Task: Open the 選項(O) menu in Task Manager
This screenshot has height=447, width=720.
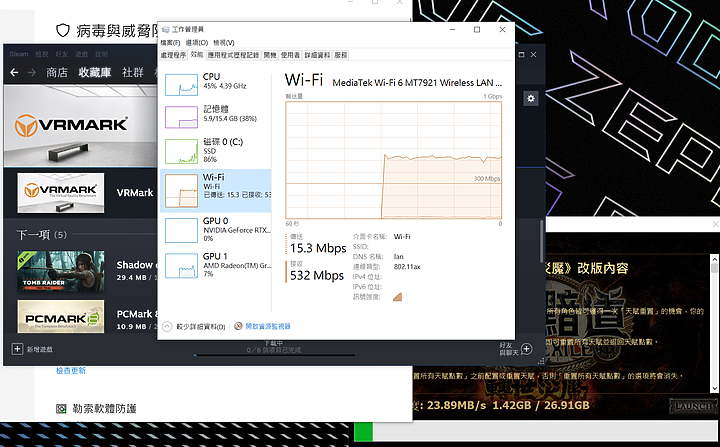Action: coord(197,43)
